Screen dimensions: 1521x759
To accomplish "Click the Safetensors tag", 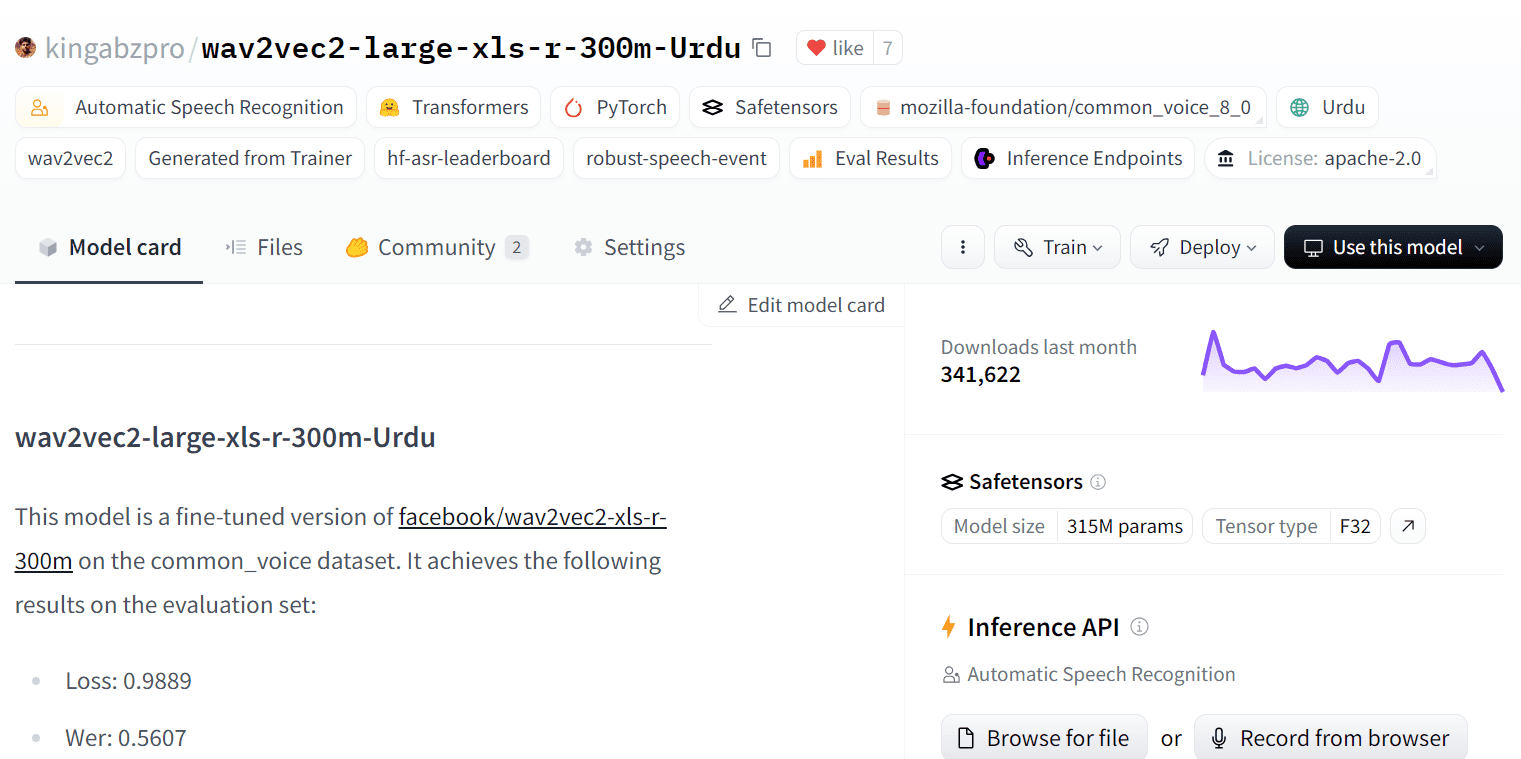I will pos(770,107).
